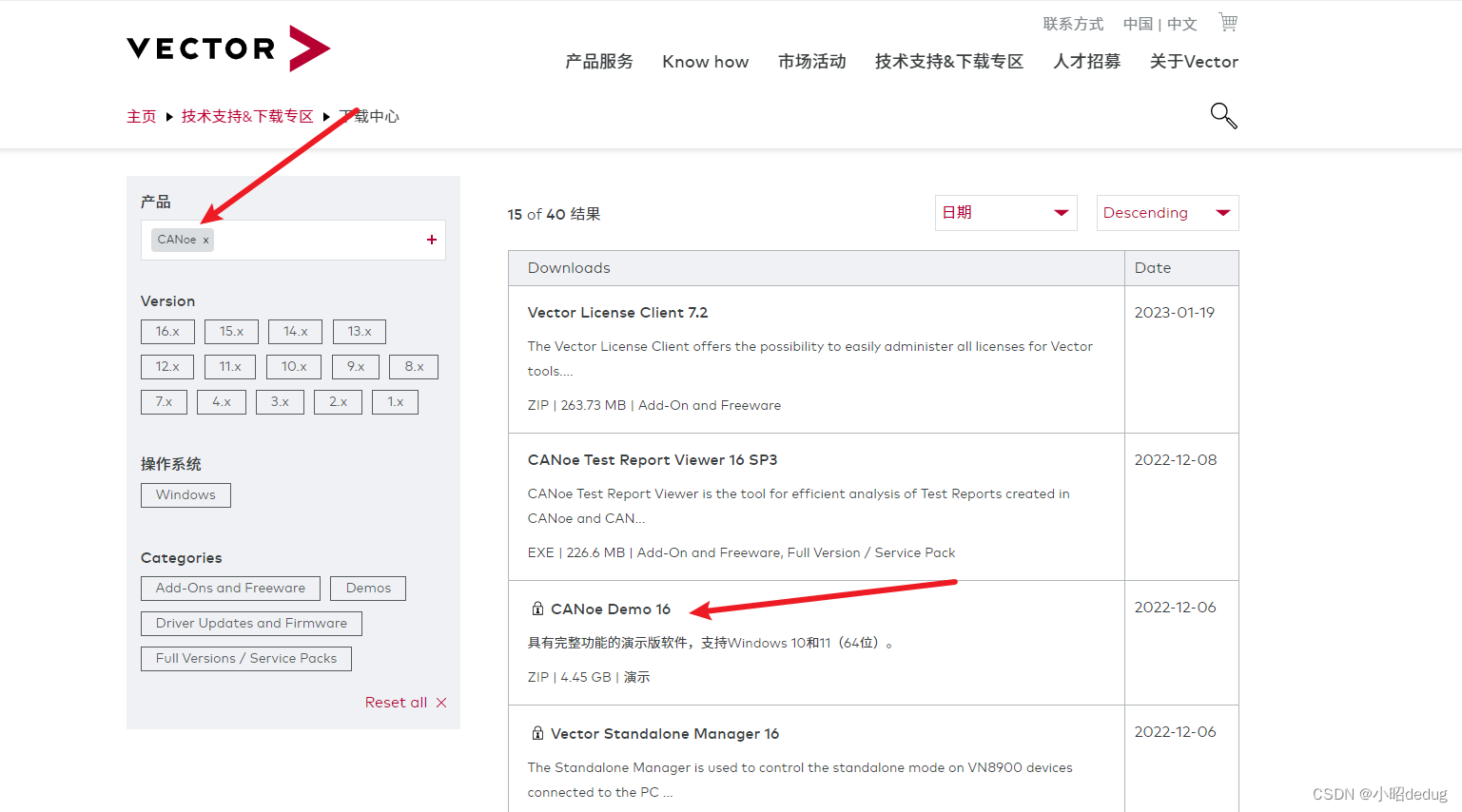This screenshot has height=812, width=1462.
Task: Click the Date column header
Action: (x=1153, y=268)
